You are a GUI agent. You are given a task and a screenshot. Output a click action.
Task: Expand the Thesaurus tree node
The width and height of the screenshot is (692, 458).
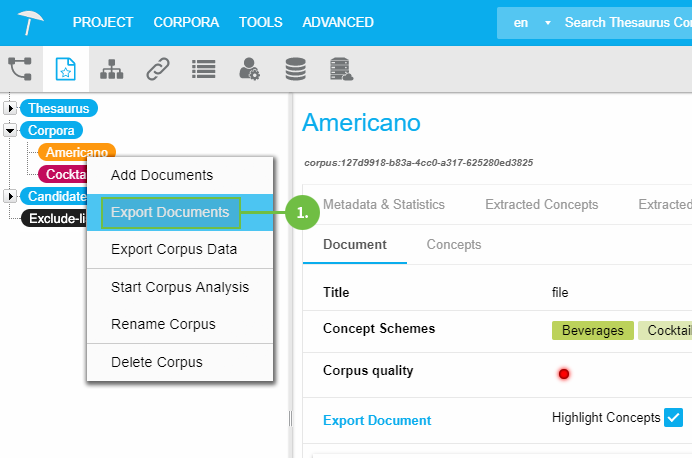pyautogui.click(x=11, y=108)
